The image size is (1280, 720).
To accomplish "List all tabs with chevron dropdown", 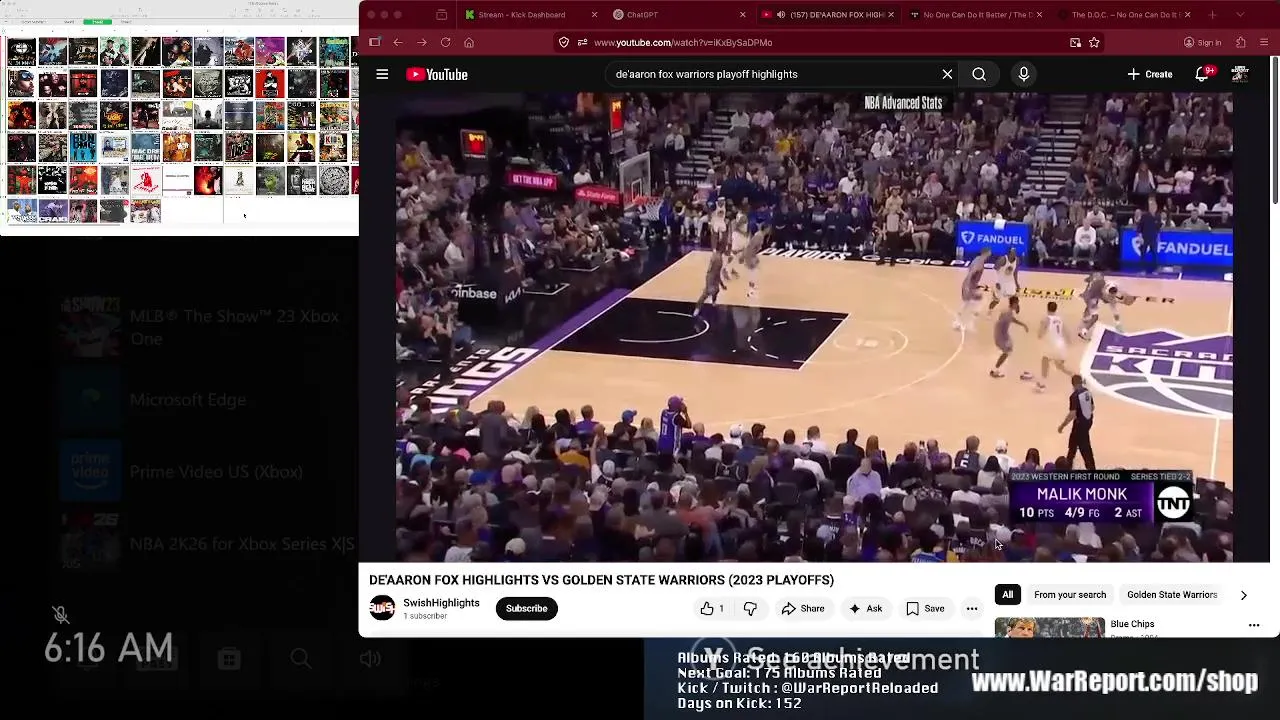I will [x=1241, y=15].
